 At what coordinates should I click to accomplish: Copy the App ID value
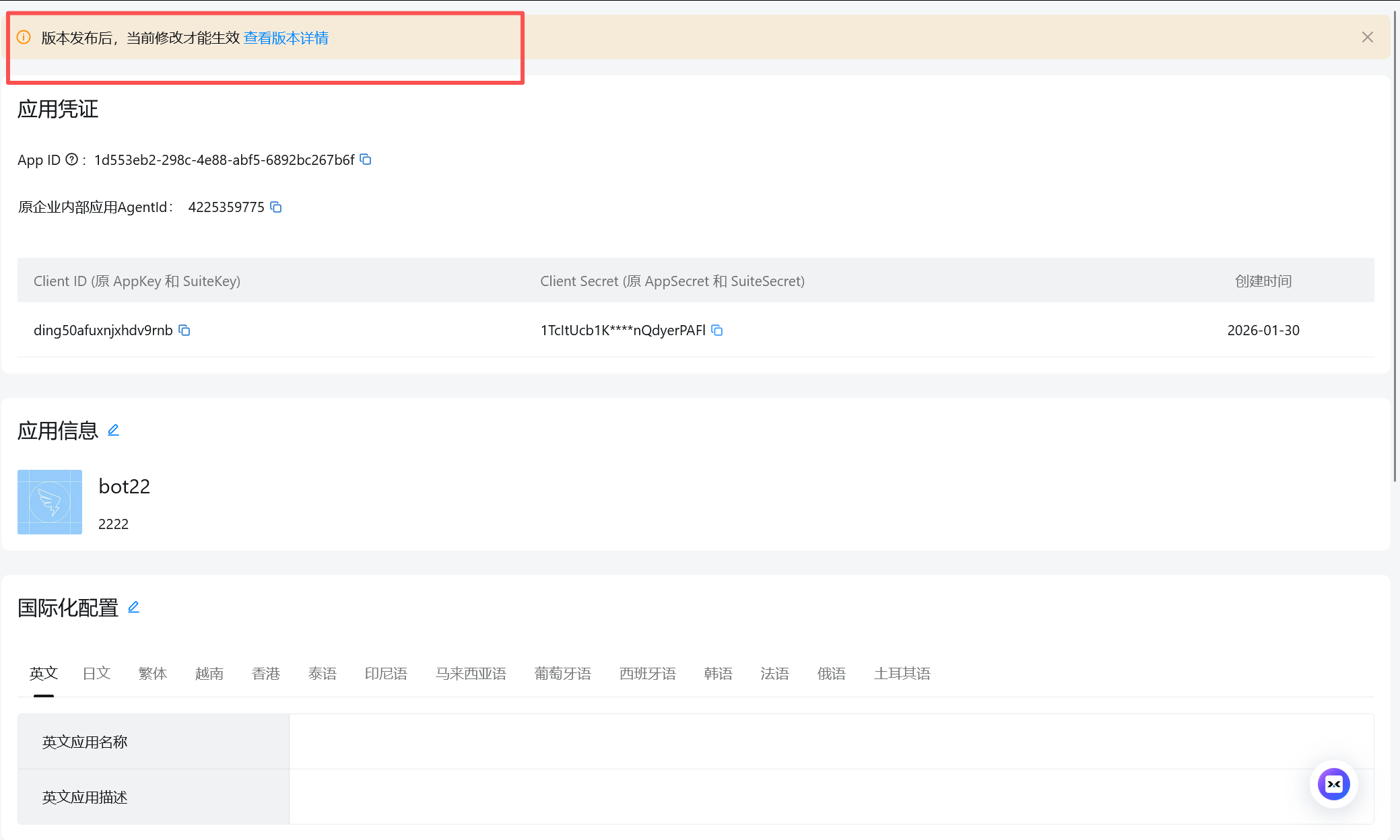(x=366, y=160)
